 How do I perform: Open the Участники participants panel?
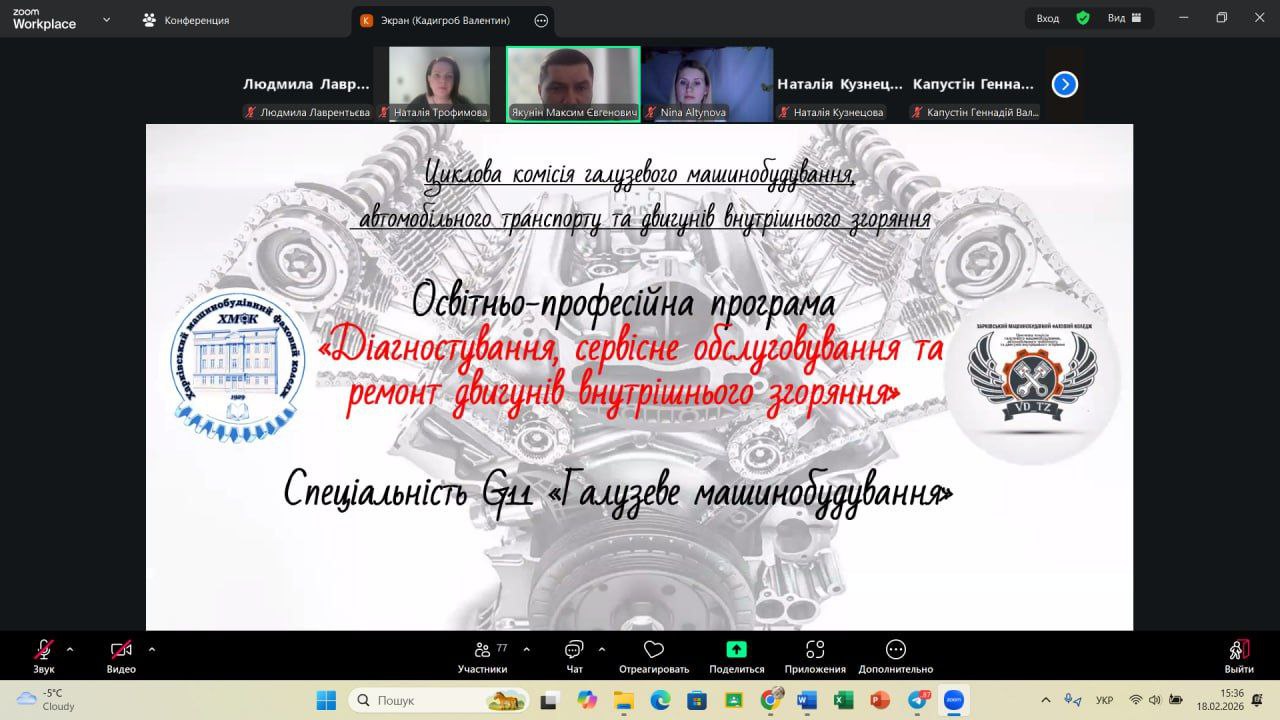coord(483,656)
